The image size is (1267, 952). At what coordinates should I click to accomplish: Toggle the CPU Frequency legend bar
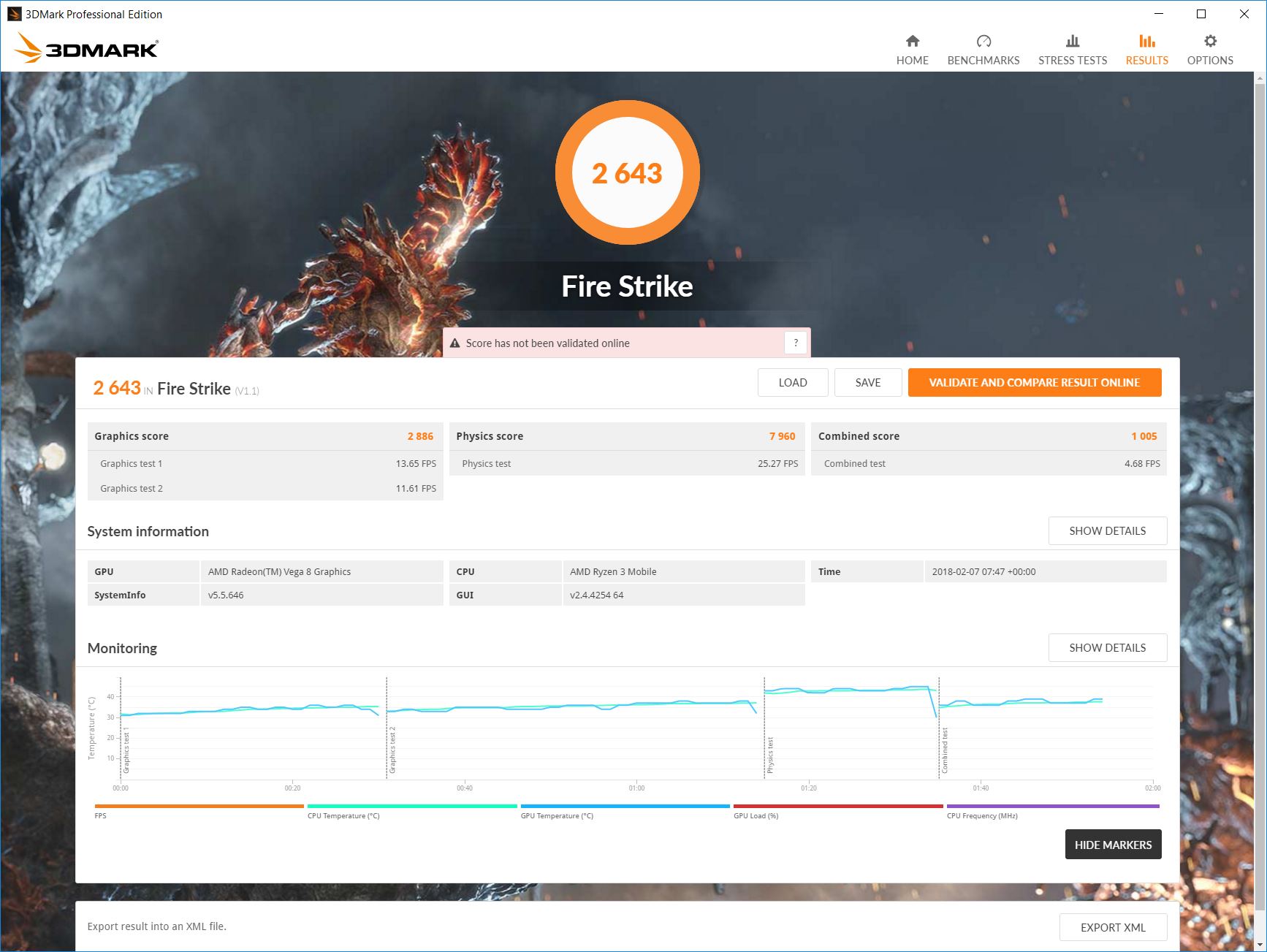pos(1053,807)
